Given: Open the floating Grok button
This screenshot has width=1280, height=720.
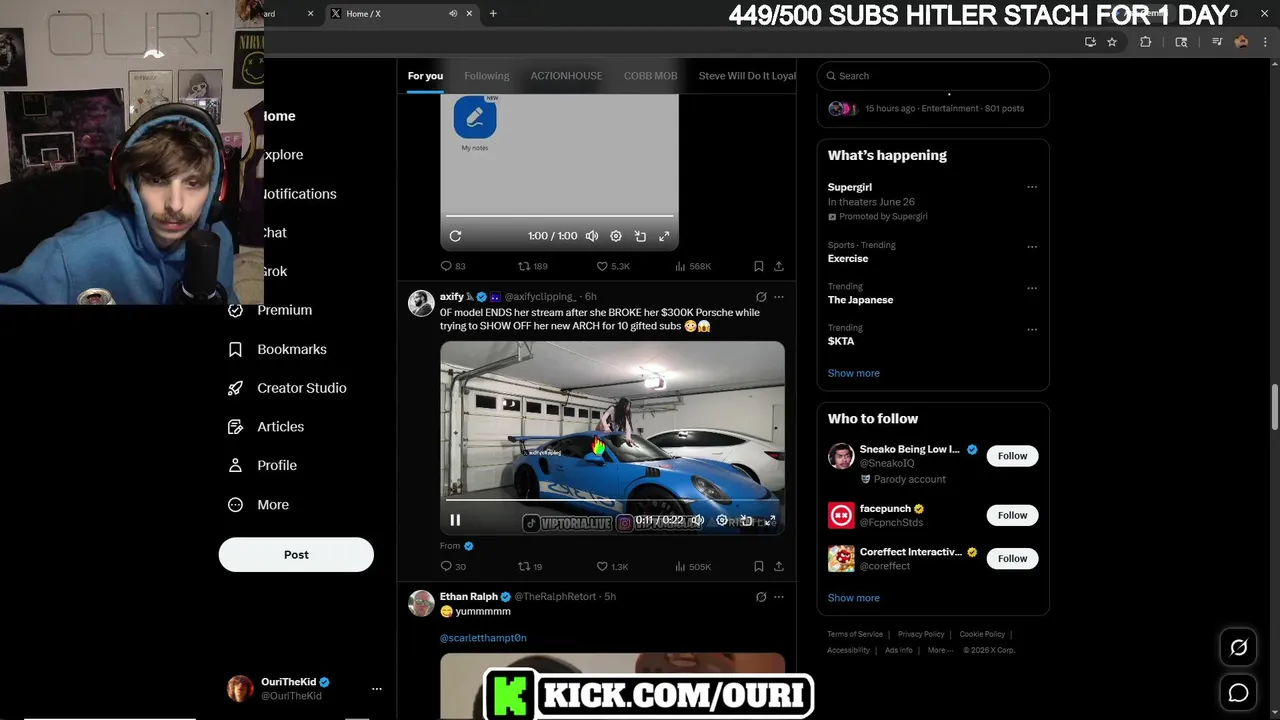Looking at the screenshot, I should click(1238, 648).
